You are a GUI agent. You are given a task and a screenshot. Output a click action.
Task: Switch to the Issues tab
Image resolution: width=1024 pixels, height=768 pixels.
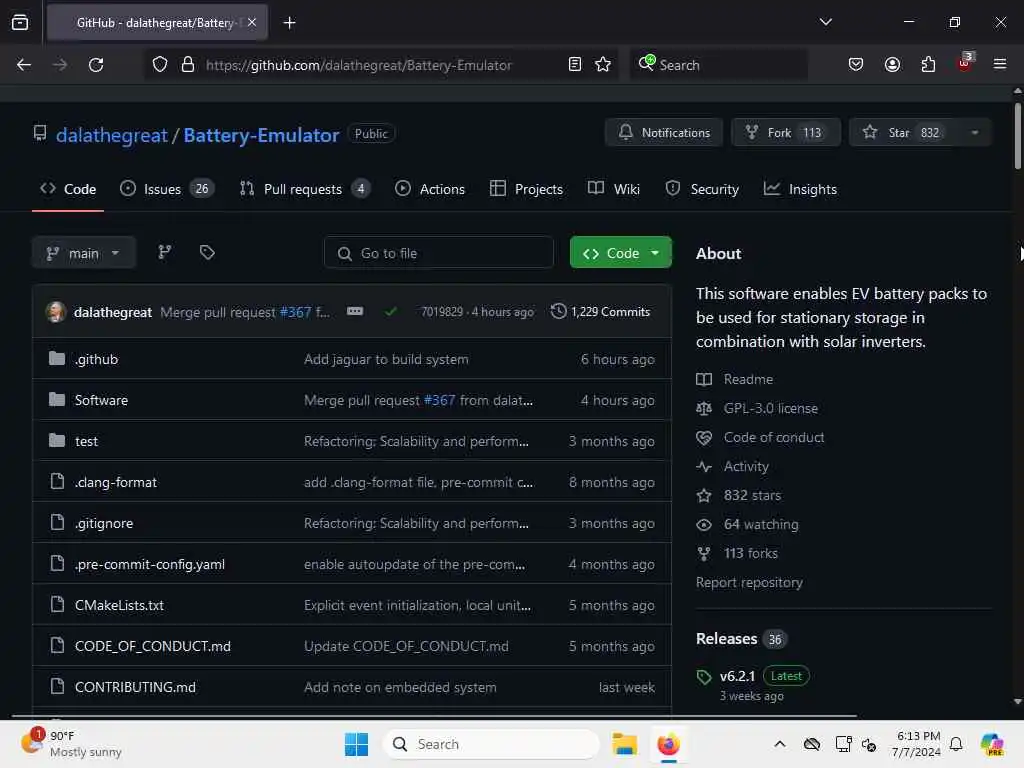(167, 189)
